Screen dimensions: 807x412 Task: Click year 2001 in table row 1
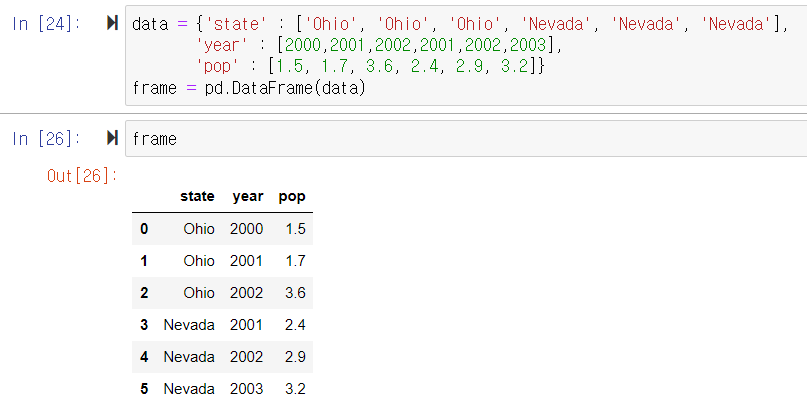(x=247, y=261)
